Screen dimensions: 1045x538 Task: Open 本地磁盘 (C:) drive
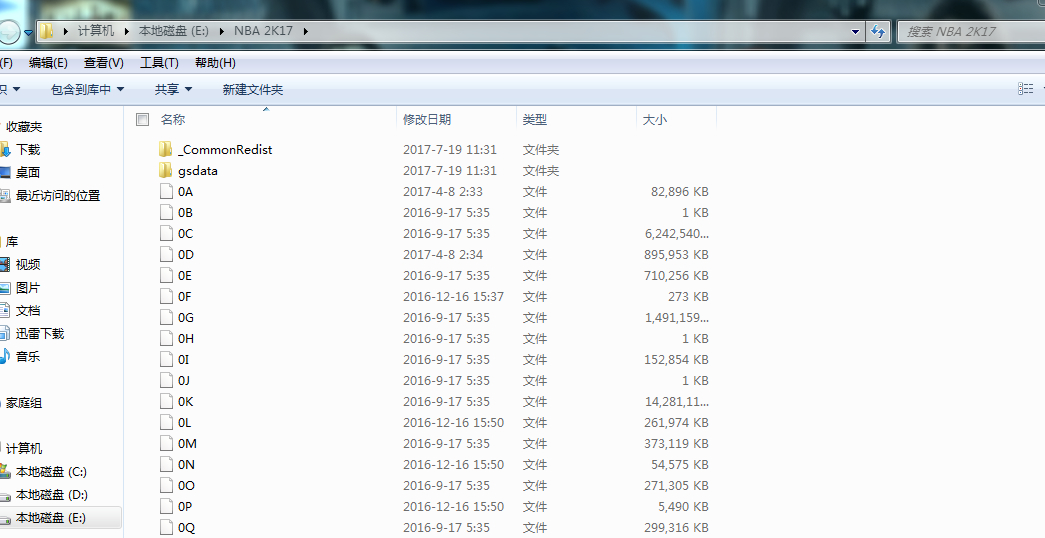point(51,472)
